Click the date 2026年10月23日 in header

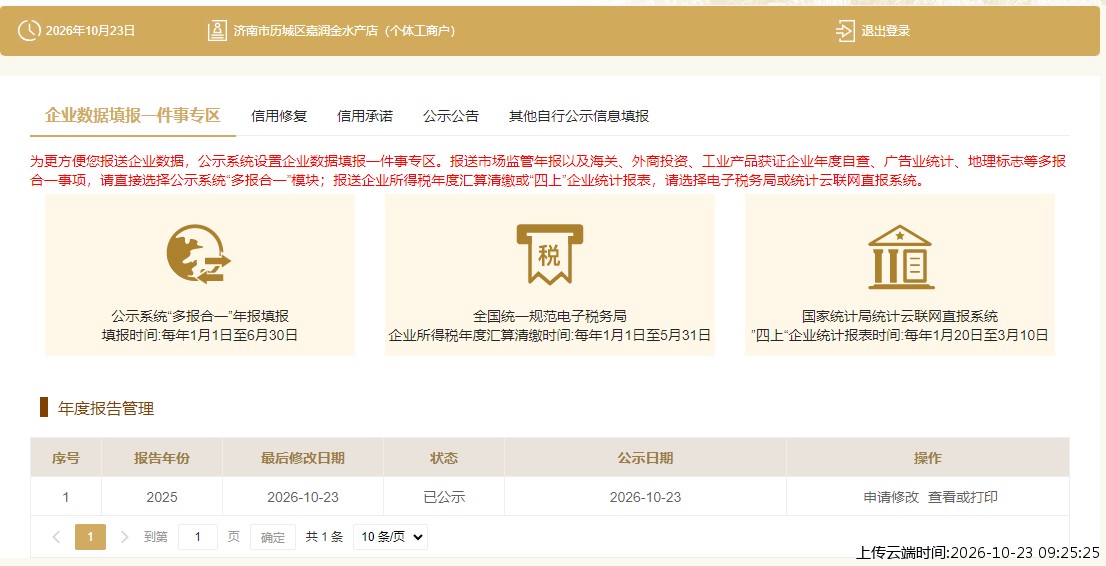tap(90, 31)
